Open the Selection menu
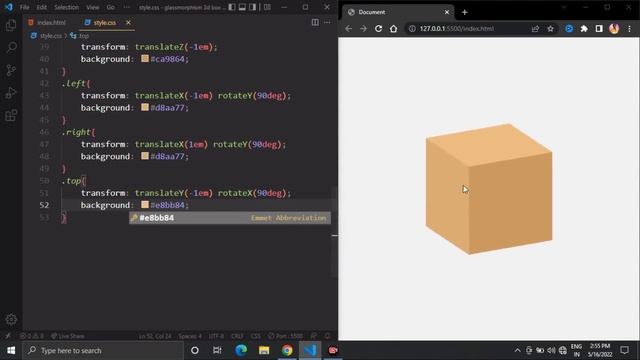The height and width of the screenshot is (360, 640). coord(66,7)
